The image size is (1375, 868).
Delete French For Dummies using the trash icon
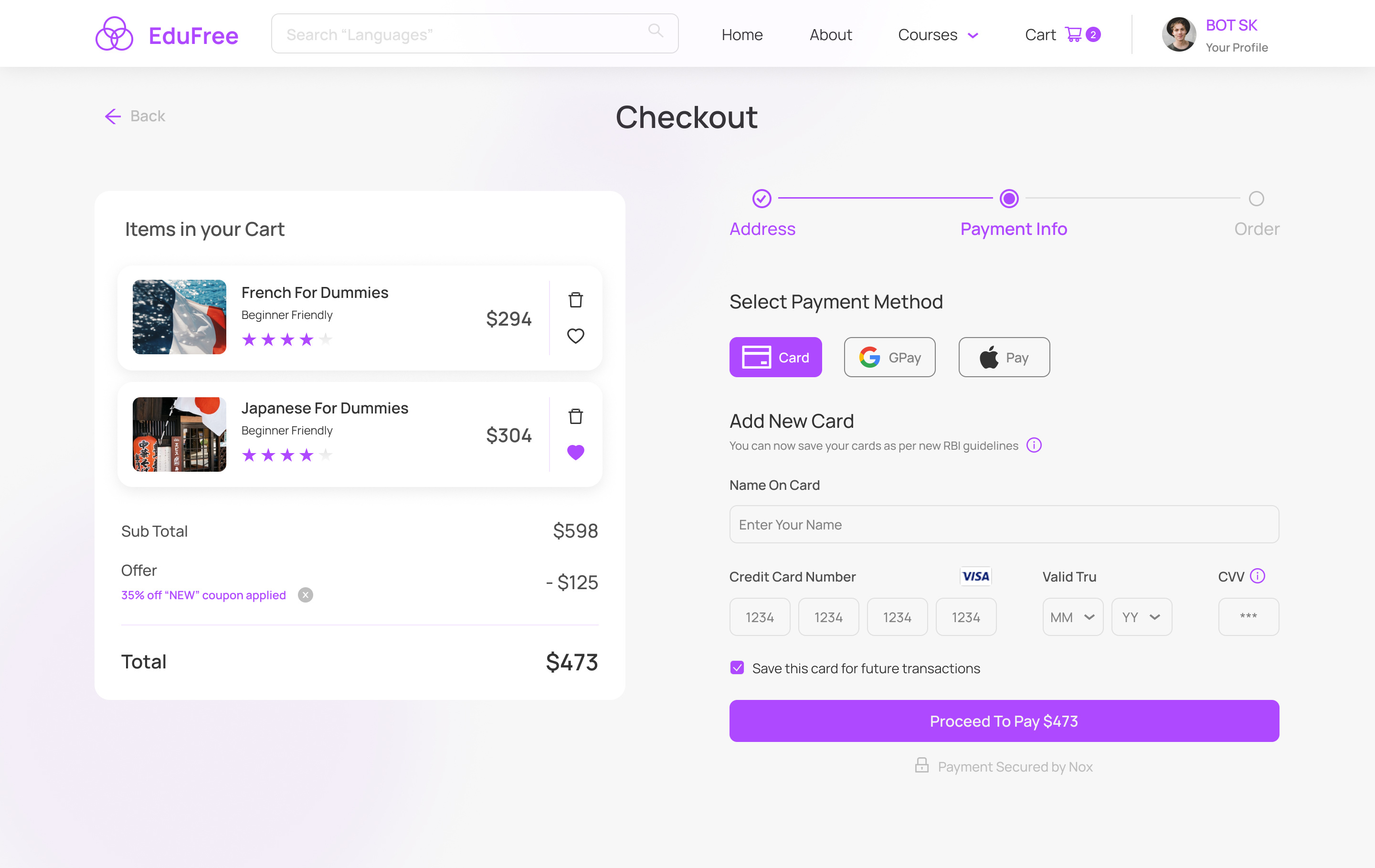click(x=576, y=299)
